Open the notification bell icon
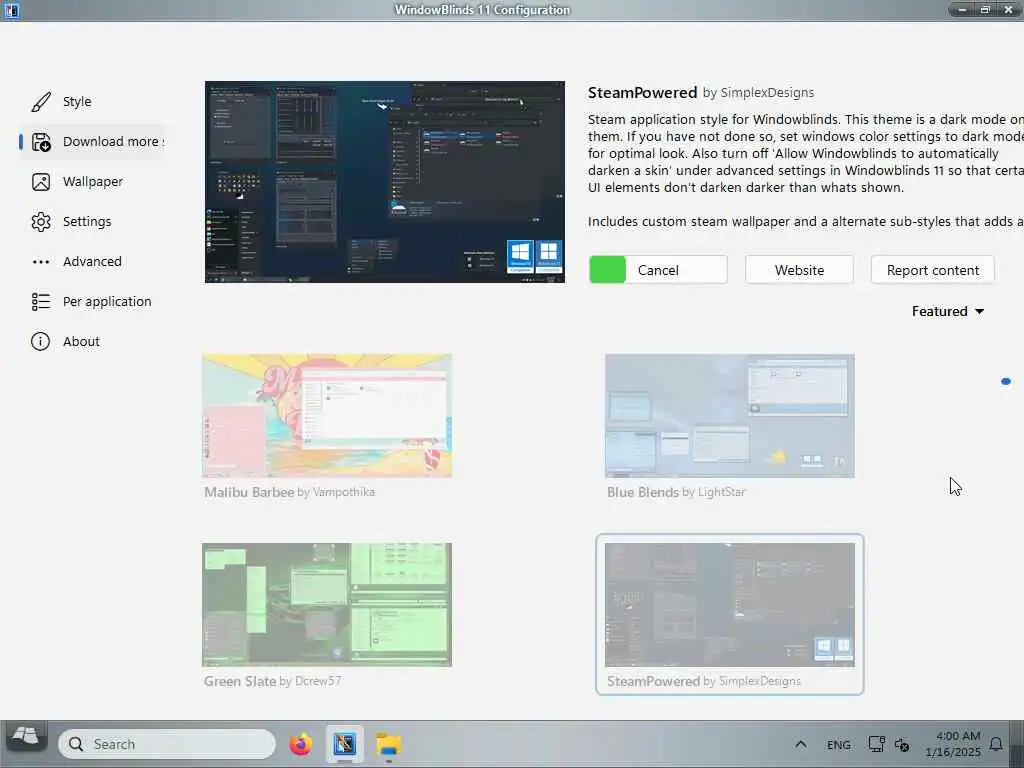The width and height of the screenshot is (1024, 768). (x=996, y=744)
